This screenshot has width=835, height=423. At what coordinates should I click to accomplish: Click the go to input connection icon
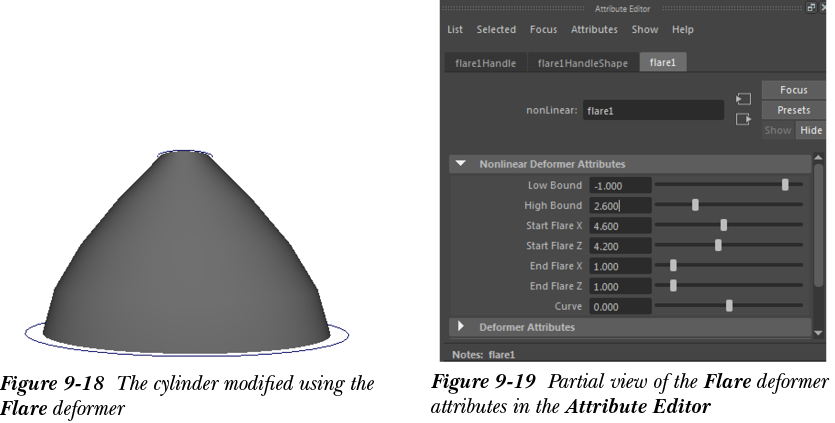[x=743, y=100]
